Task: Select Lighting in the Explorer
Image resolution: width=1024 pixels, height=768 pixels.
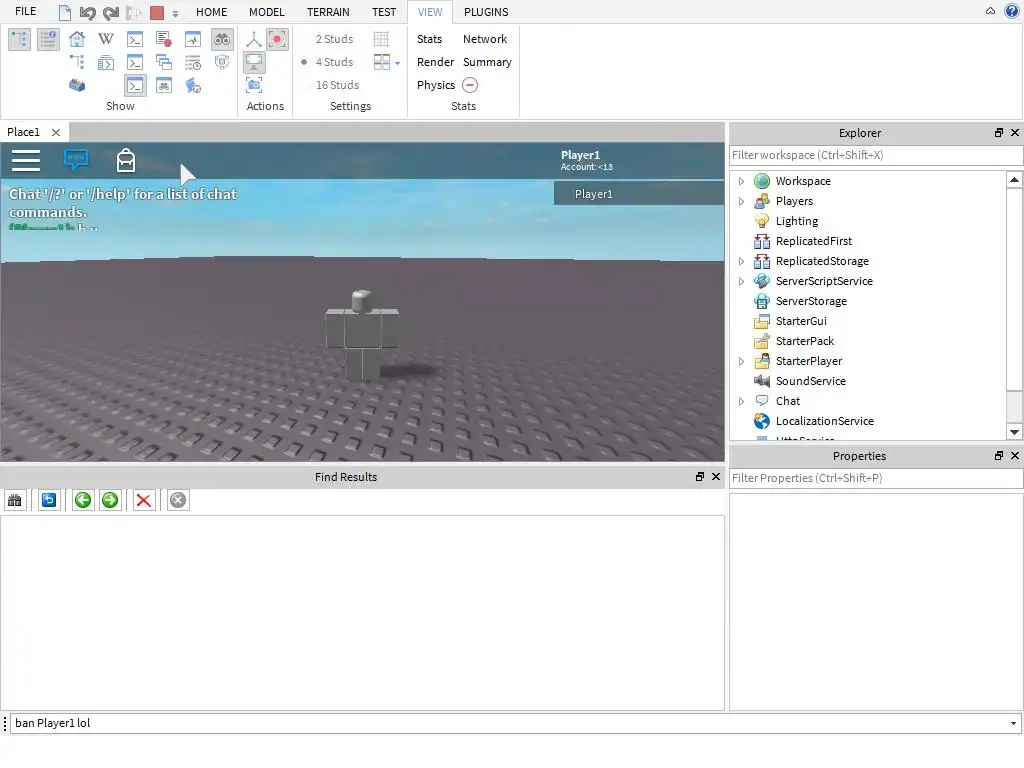Action: pos(797,221)
